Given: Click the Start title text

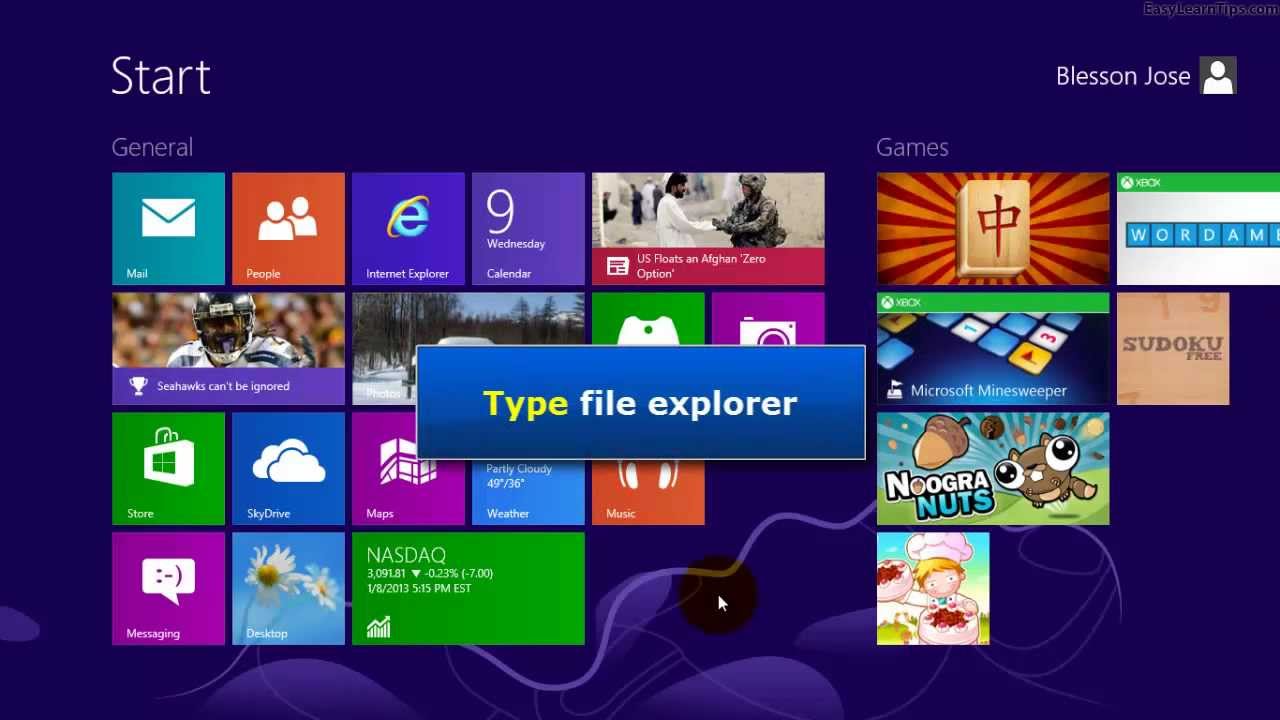Looking at the screenshot, I should [x=161, y=76].
